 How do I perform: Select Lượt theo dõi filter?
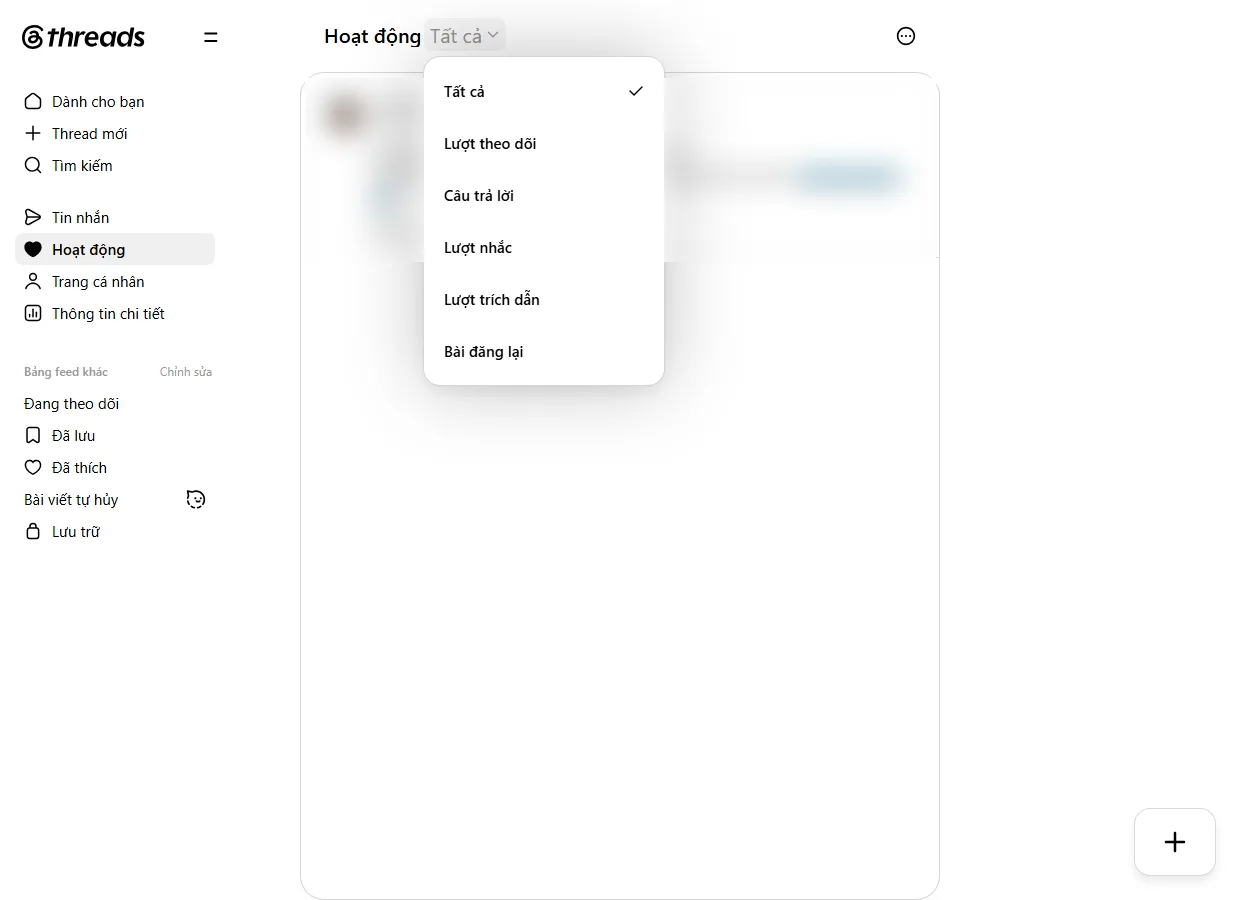544,143
